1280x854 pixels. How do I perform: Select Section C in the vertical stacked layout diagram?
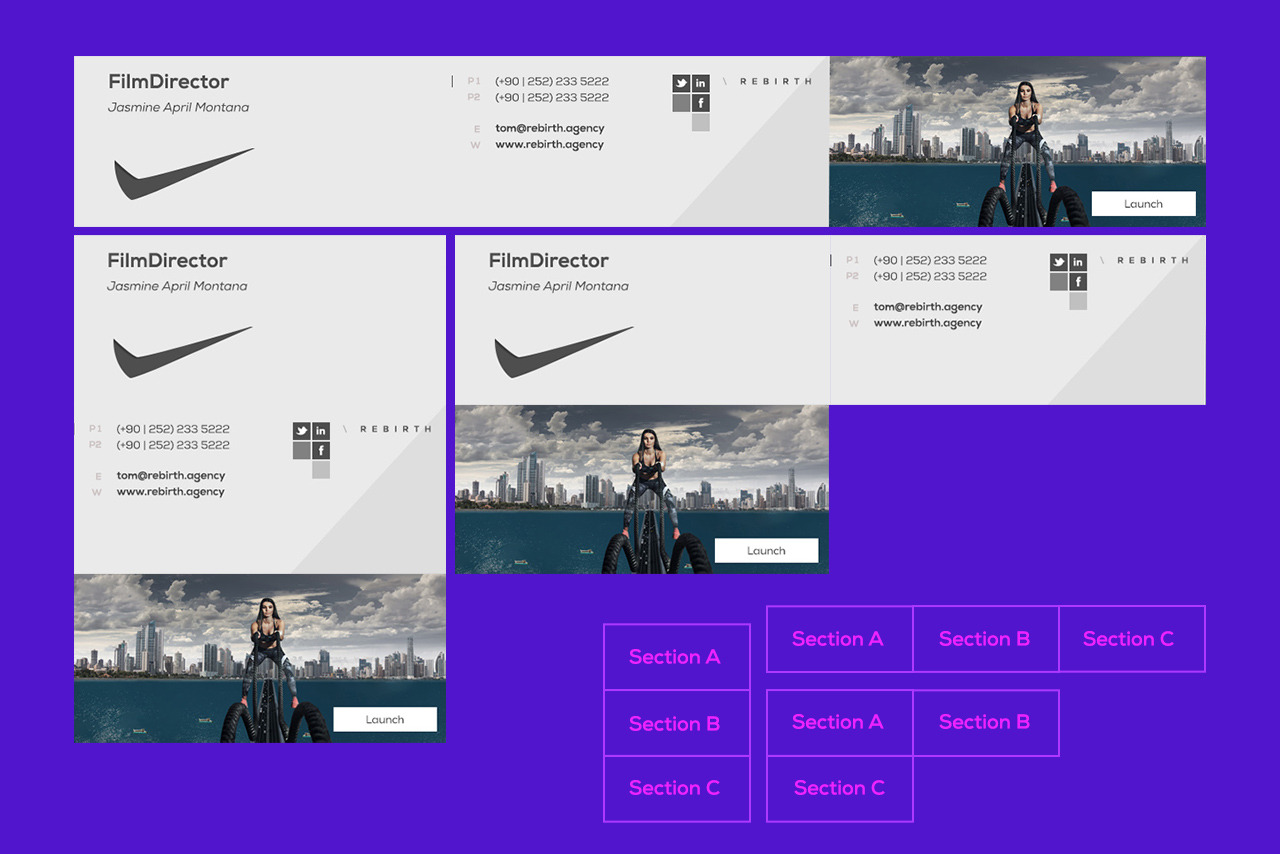[676, 788]
